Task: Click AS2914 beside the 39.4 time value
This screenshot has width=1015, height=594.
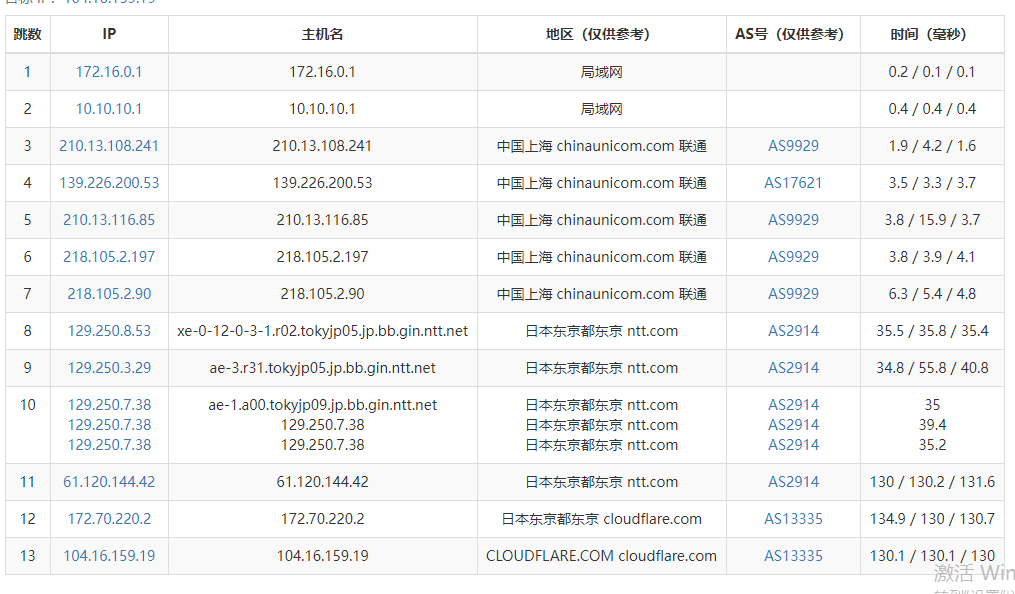Action: tap(793, 424)
